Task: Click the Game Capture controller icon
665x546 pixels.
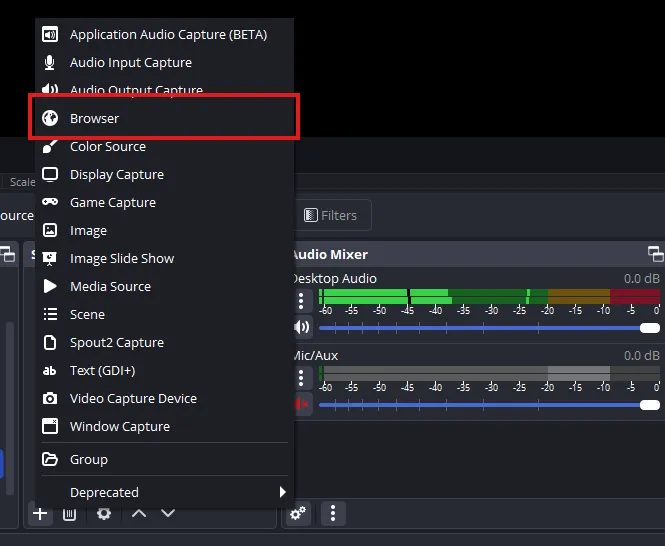Action: (50, 202)
